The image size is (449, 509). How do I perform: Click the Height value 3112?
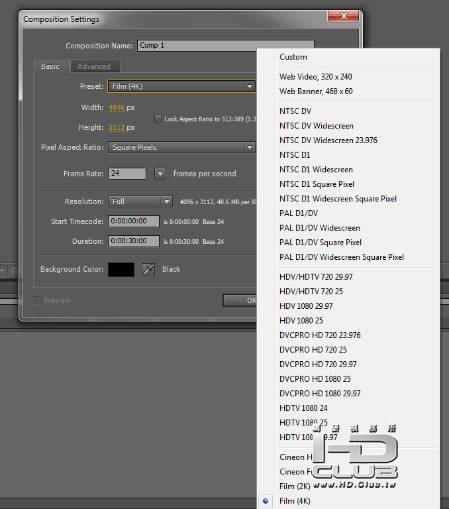116,128
